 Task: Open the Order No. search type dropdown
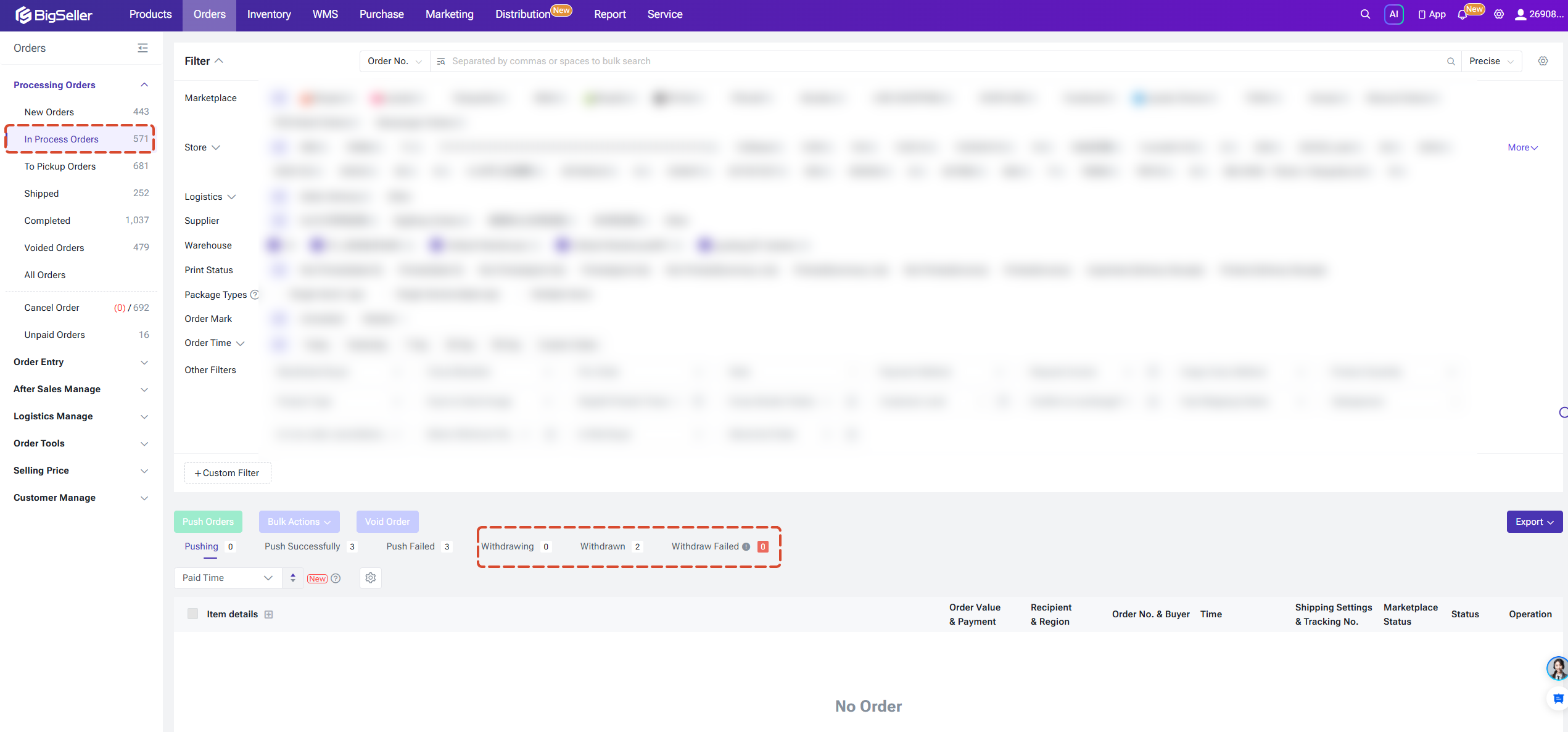pyautogui.click(x=394, y=61)
